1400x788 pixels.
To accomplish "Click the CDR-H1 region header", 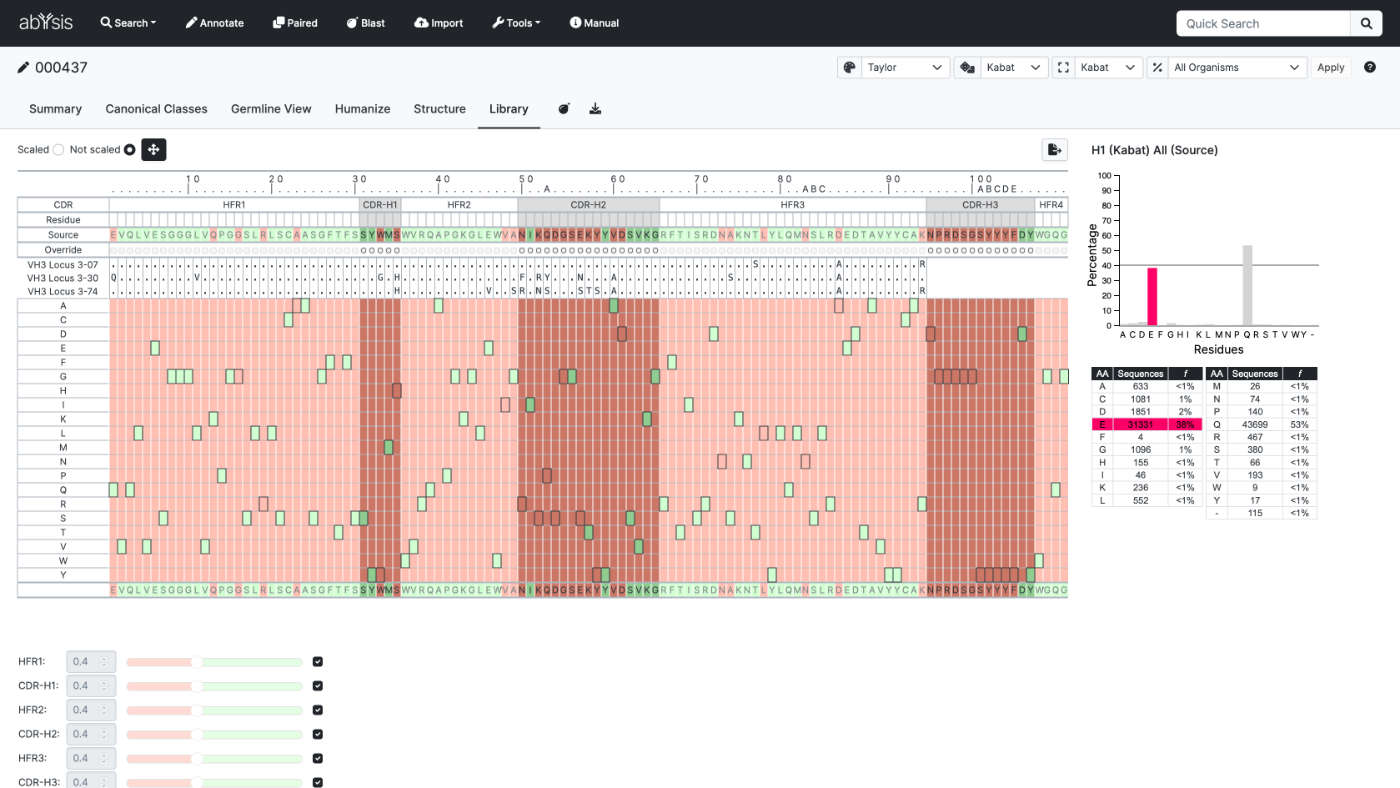I will pos(380,205).
